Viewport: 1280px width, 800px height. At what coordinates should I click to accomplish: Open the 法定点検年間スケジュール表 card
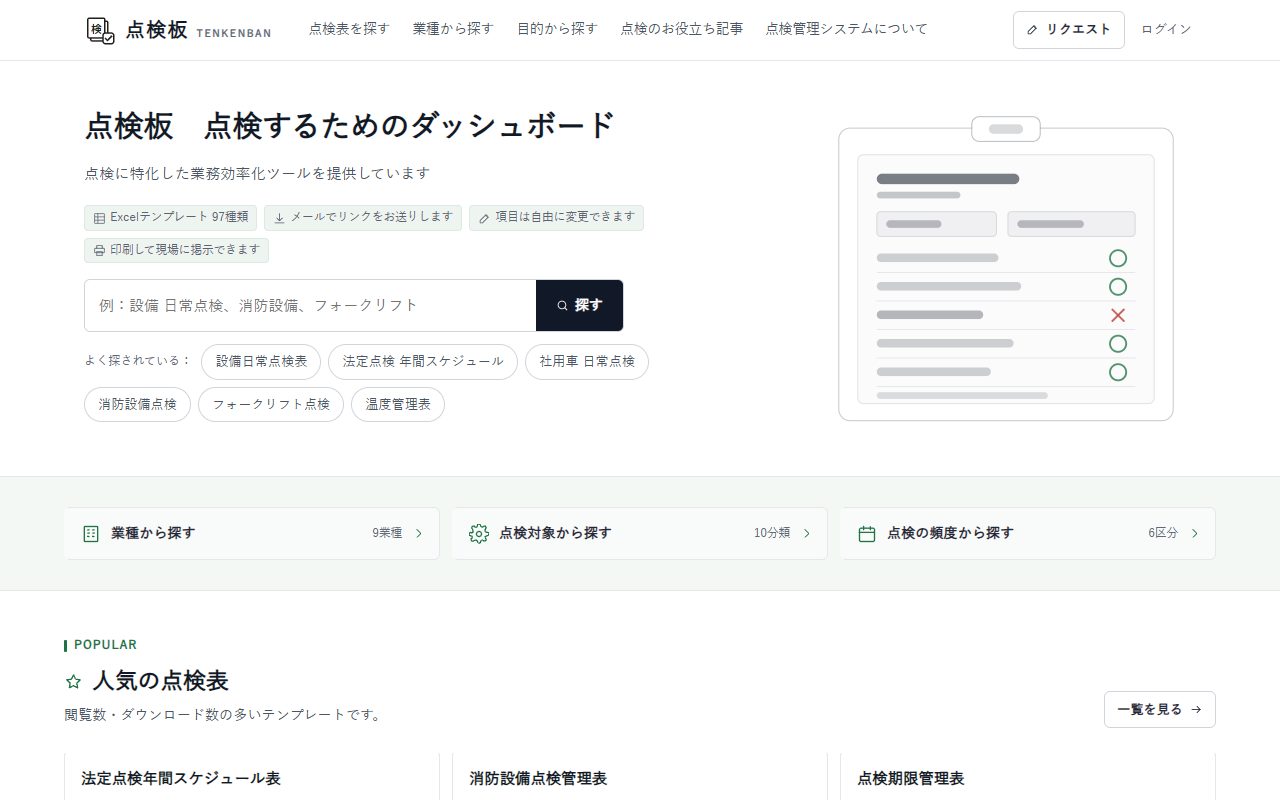point(252,778)
